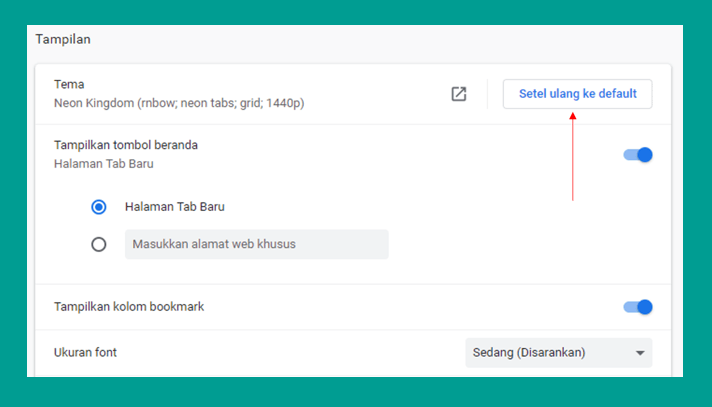Click the Neon Kingdom theme name
Screen dimensions: 712x407
pyautogui.click(x=179, y=103)
